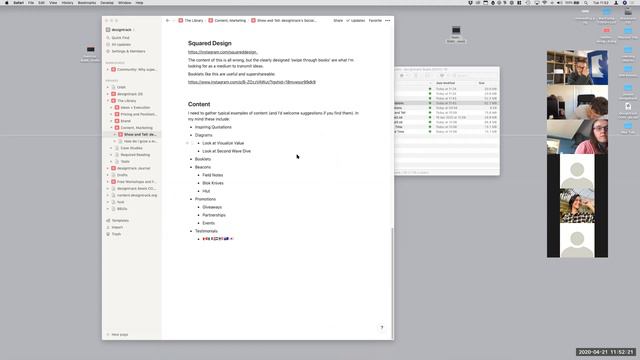Open the History menu in the menu bar
The height and width of the screenshot is (360, 640).
coord(67,2)
